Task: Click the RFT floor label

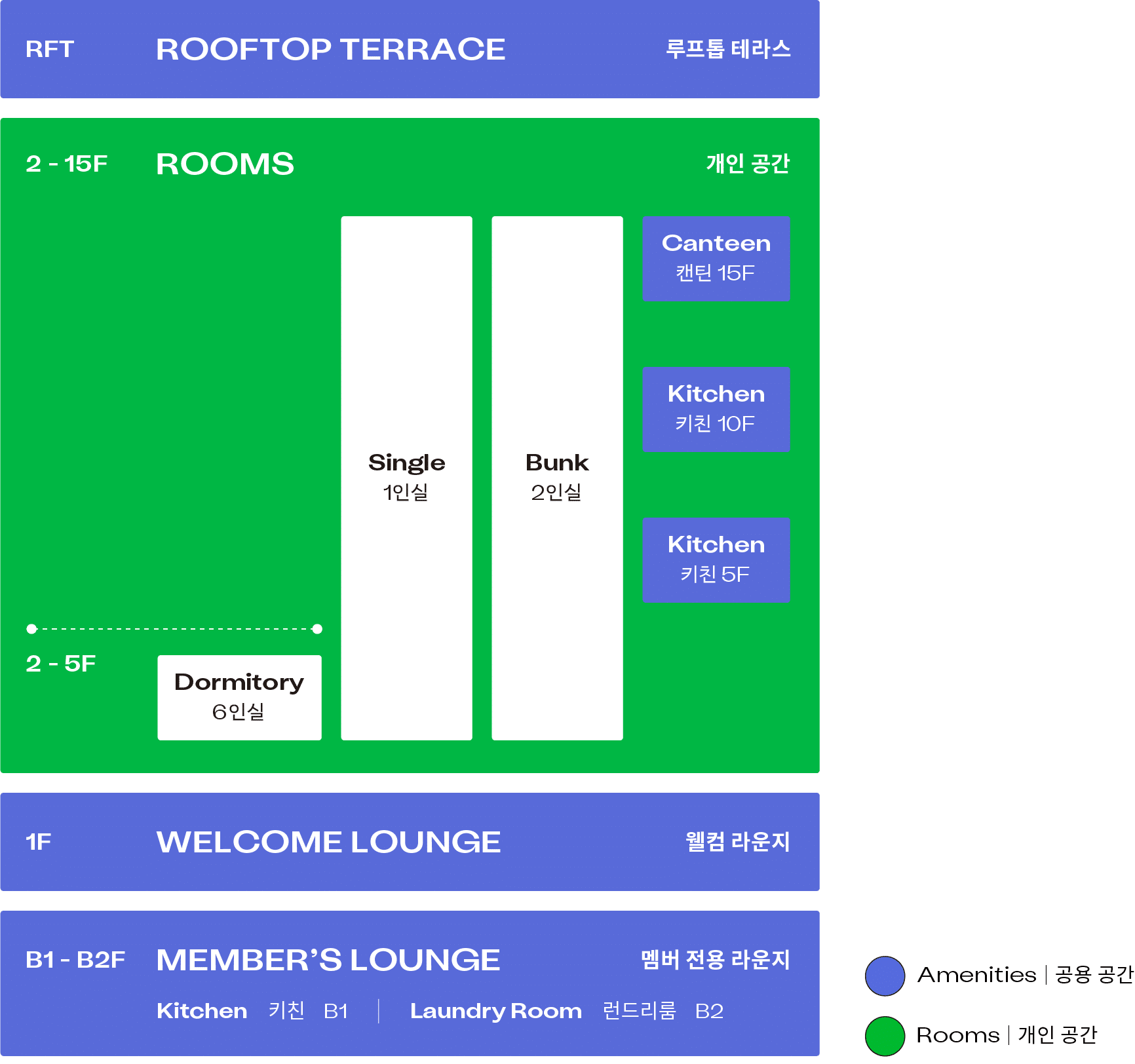Action: (x=50, y=49)
